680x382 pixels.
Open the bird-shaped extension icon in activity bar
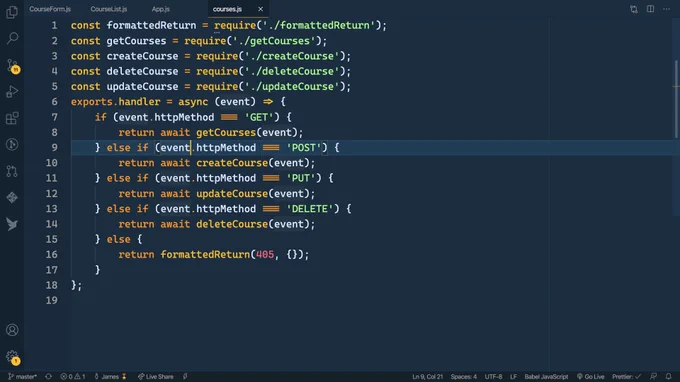click(x=12, y=224)
